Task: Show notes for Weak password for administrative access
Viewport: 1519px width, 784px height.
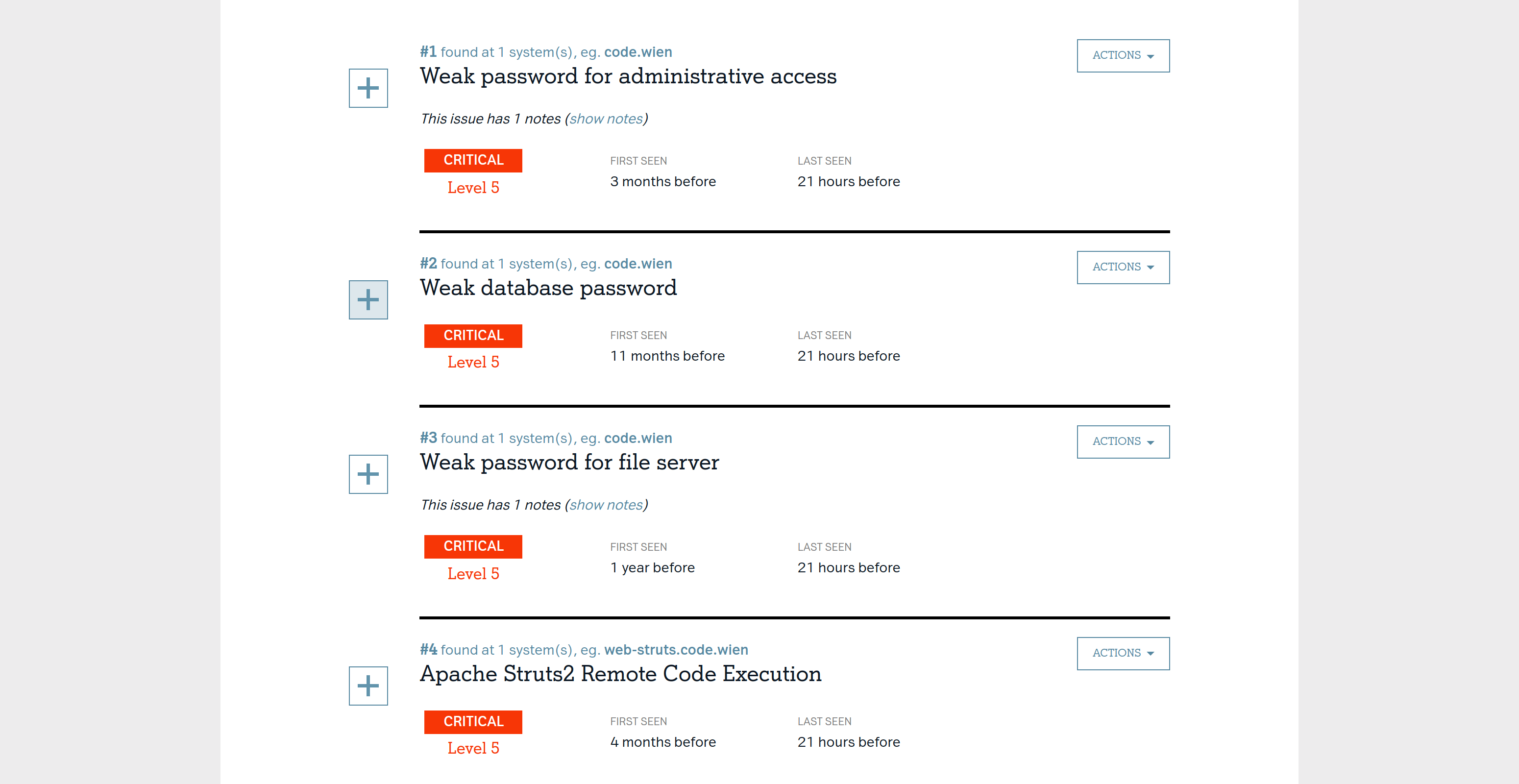Action: [606, 119]
